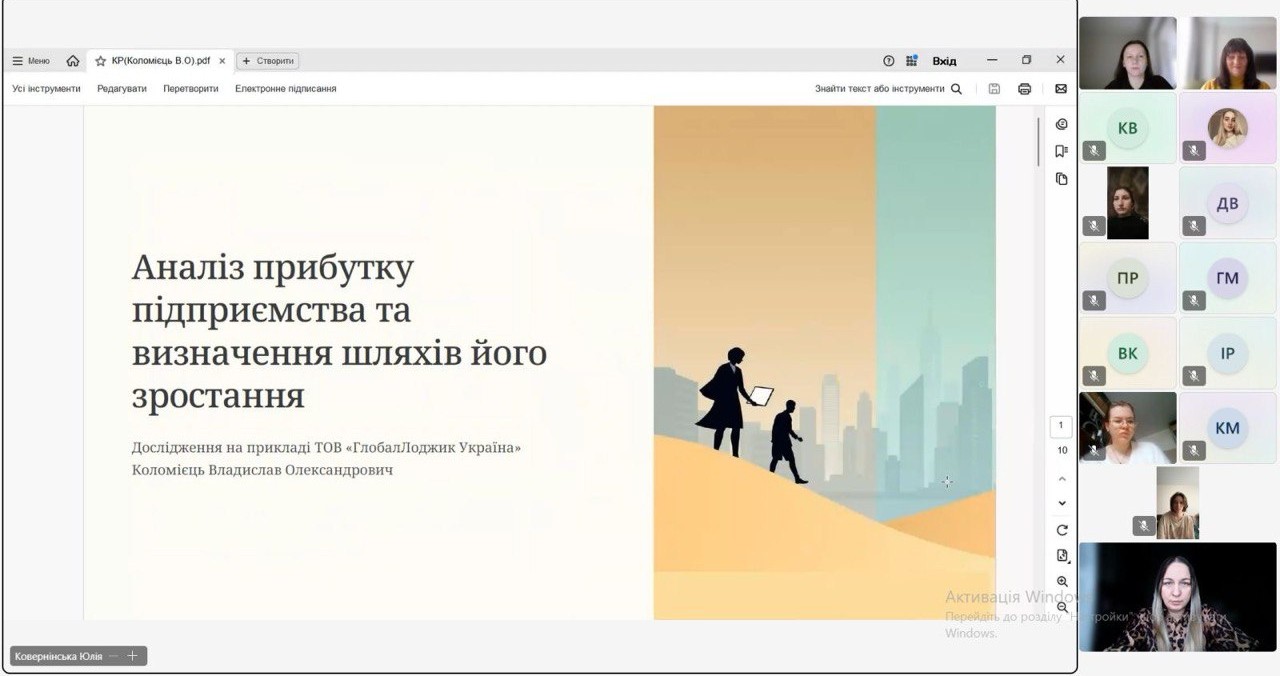Viewport: 1280px width, 676px height.
Task: Star the КР(Коломієць В.О).pdf tab as favorite
Action: click(100, 61)
